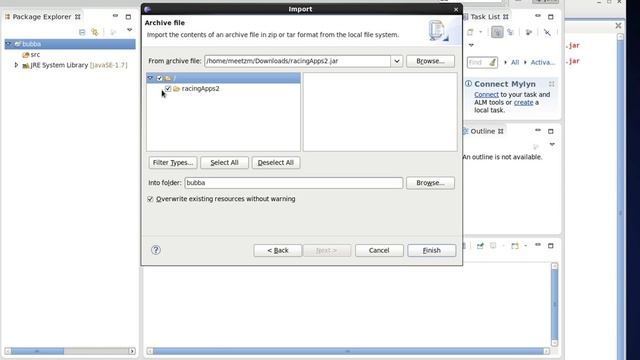Toggle Overwrite existing resources without warning
The image size is (640, 360).
[x=150, y=199]
